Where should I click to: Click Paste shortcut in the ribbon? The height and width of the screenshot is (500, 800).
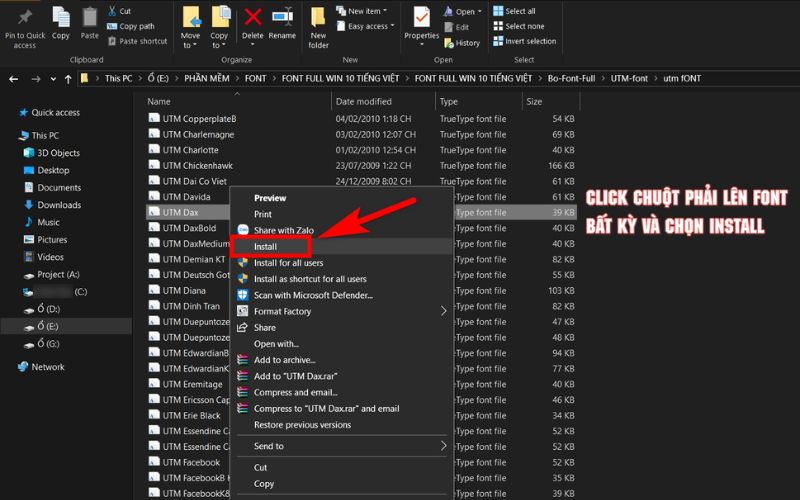click(138, 41)
